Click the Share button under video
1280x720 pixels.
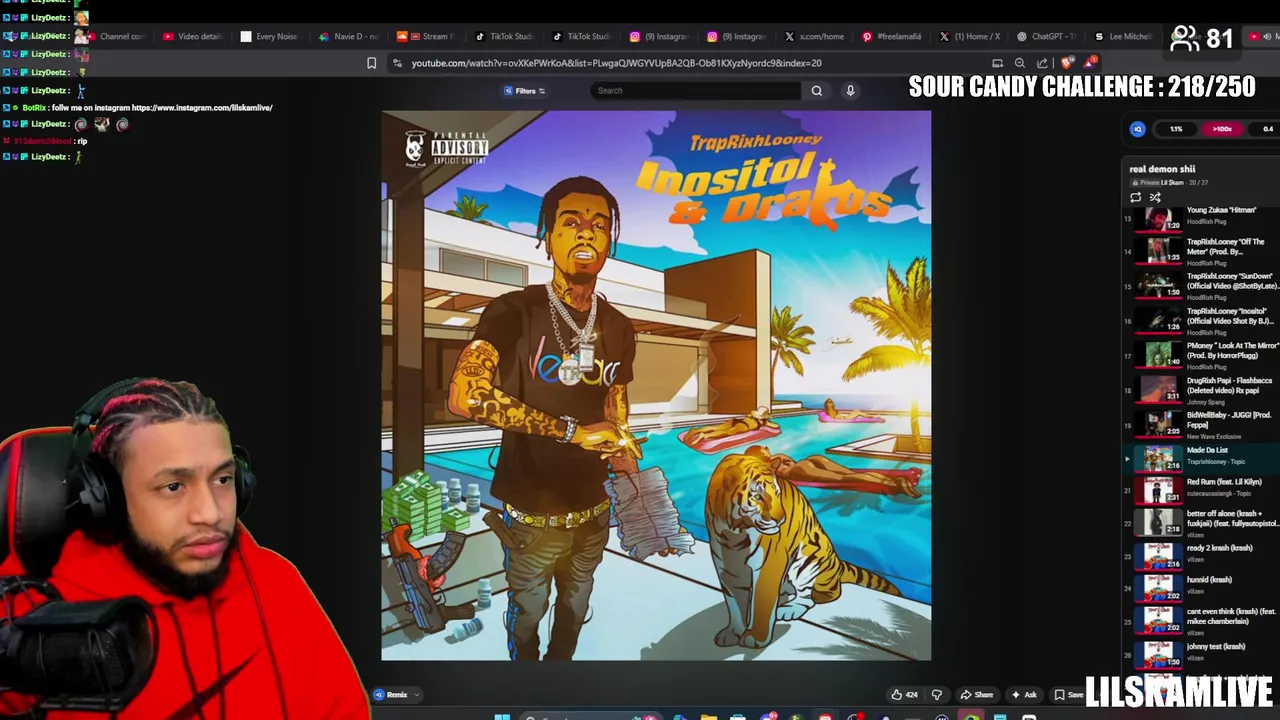click(977, 695)
